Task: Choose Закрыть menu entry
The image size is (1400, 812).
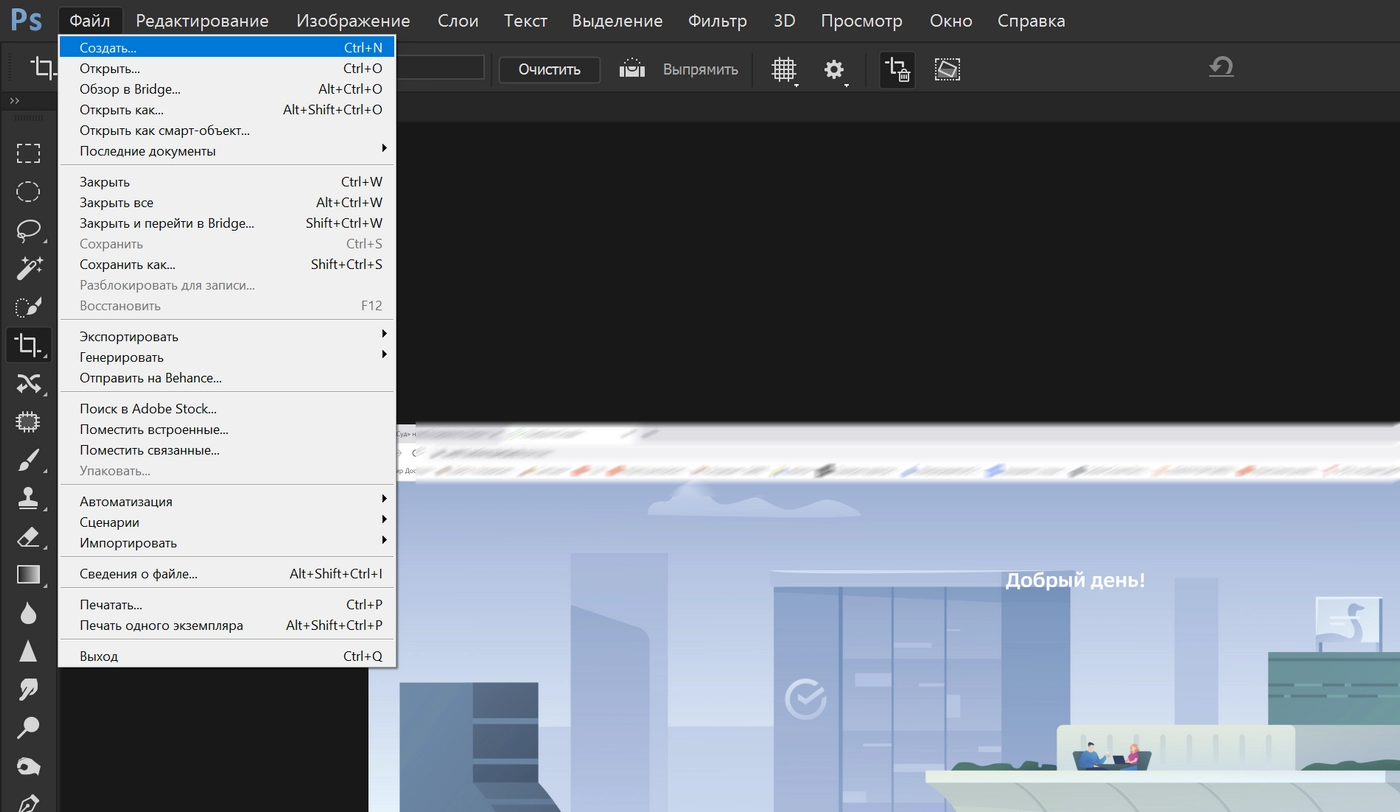Action: coord(227,182)
